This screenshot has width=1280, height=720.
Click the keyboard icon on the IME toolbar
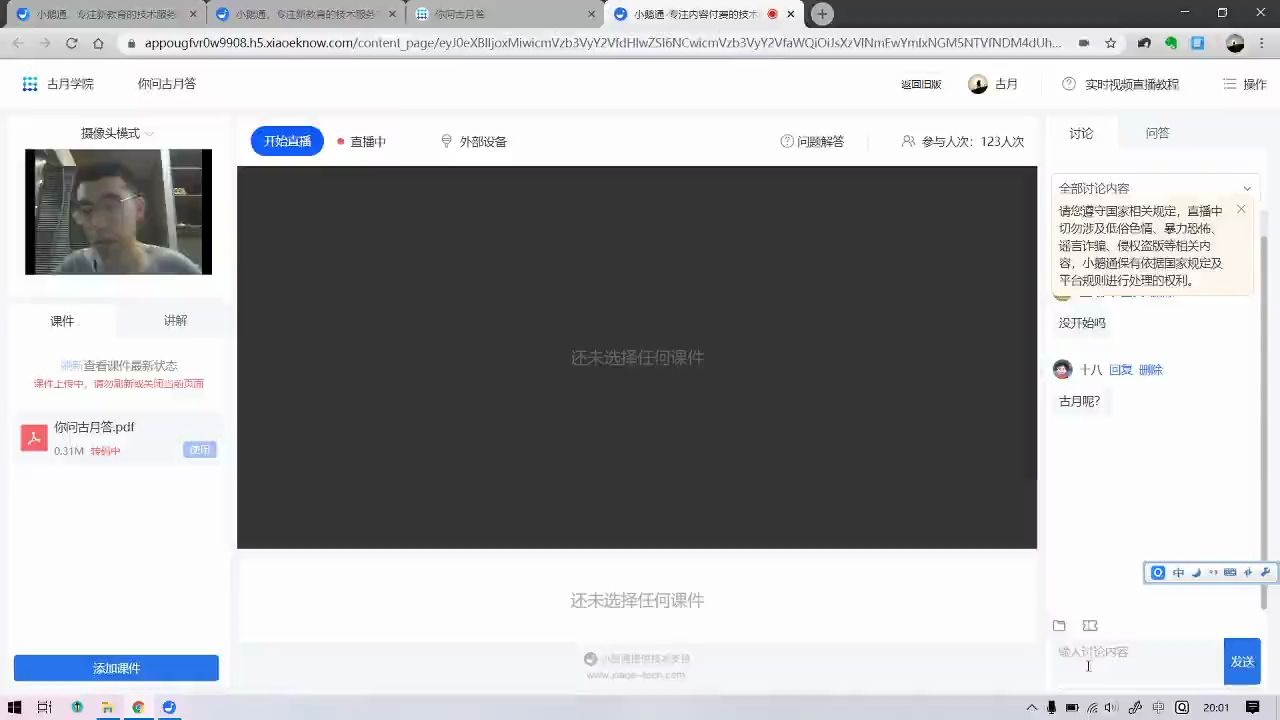[1230, 572]
